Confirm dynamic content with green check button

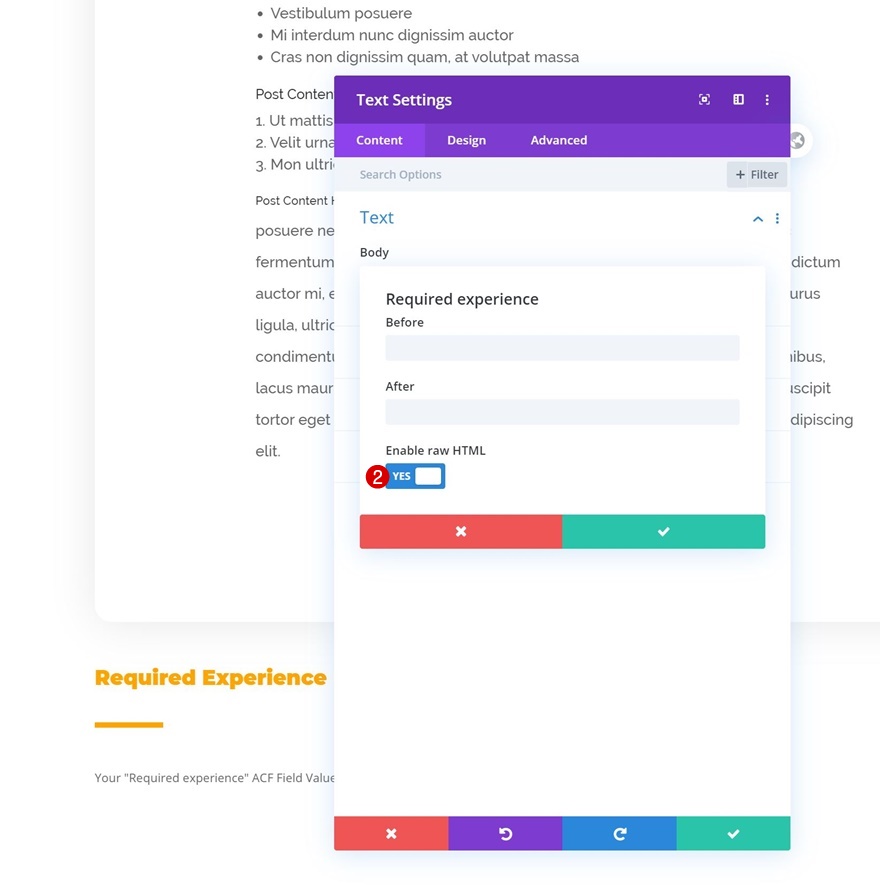point(663,532)
